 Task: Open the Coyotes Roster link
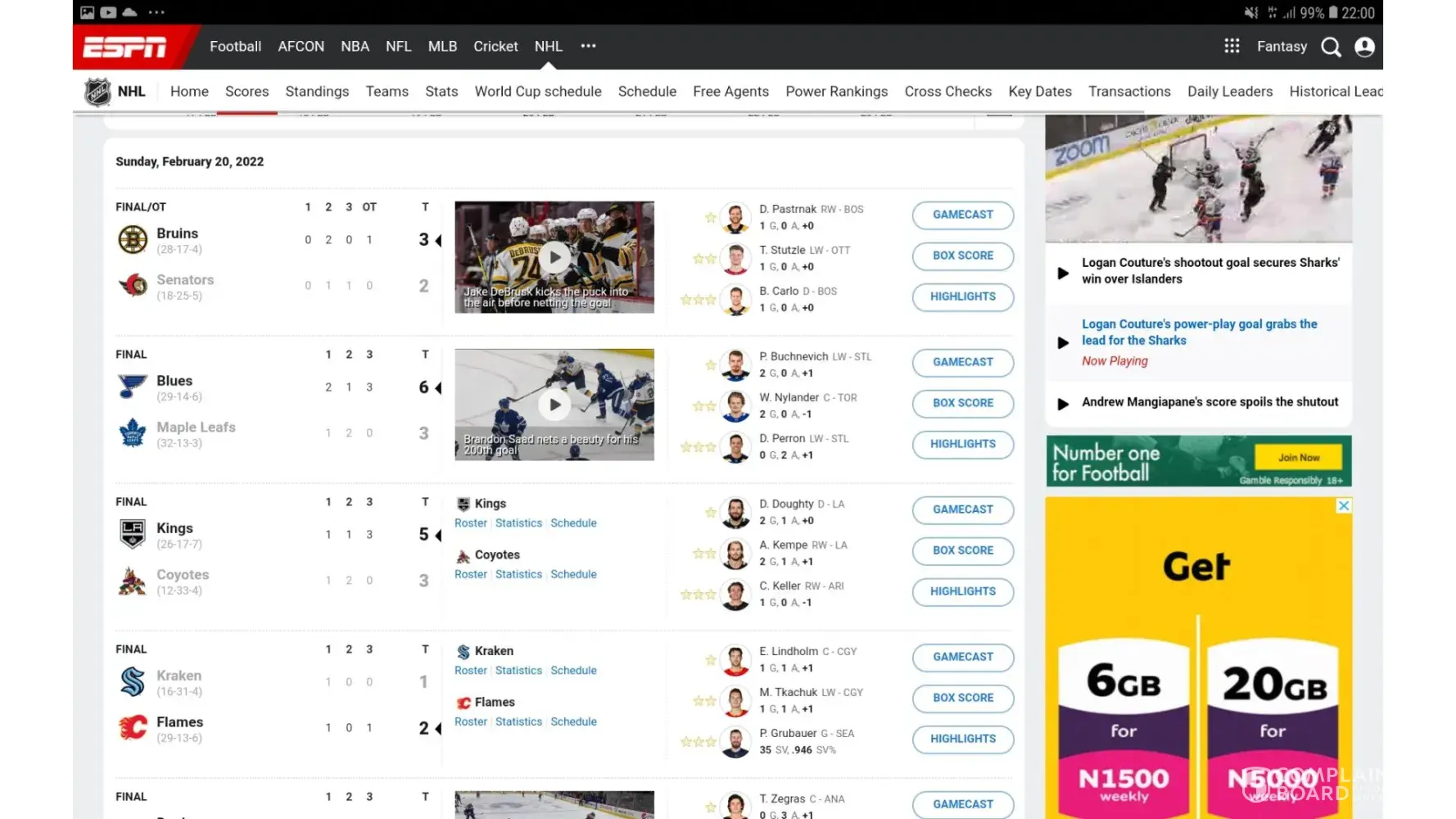point(470,575)
